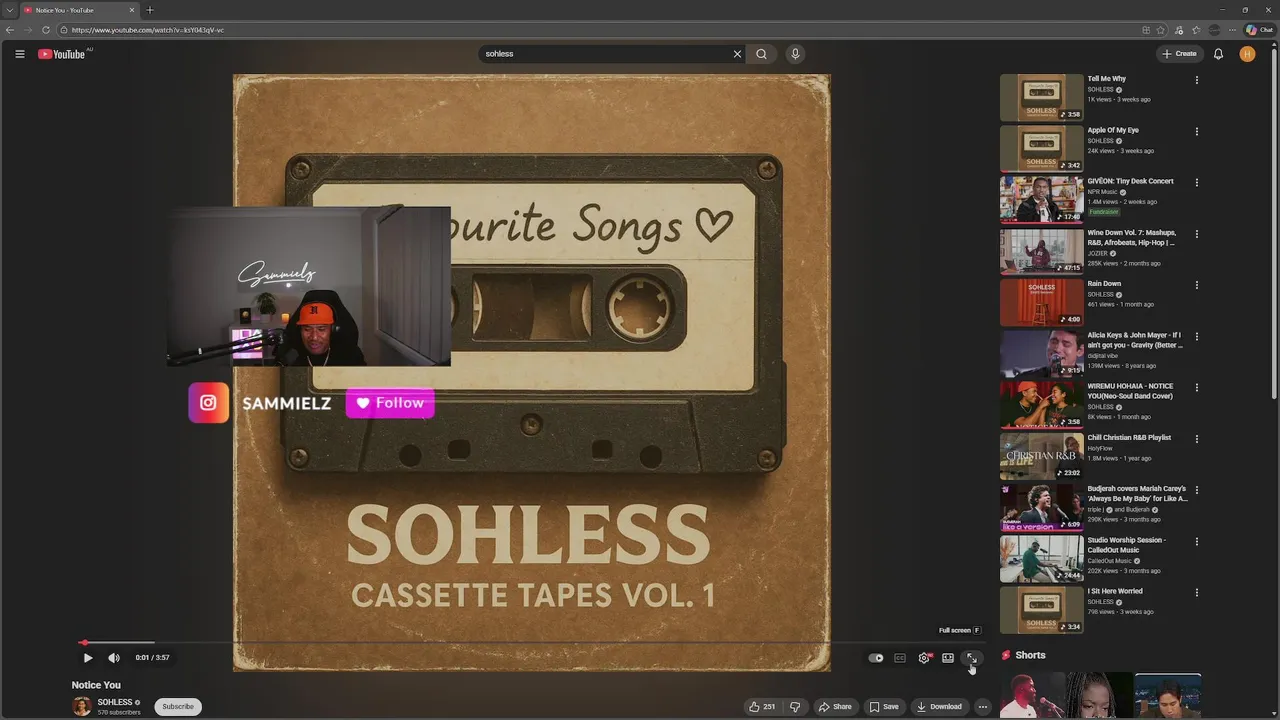1280x720 pixels.
Task: Toggle closed captions CC button
Action: [900, 658]
